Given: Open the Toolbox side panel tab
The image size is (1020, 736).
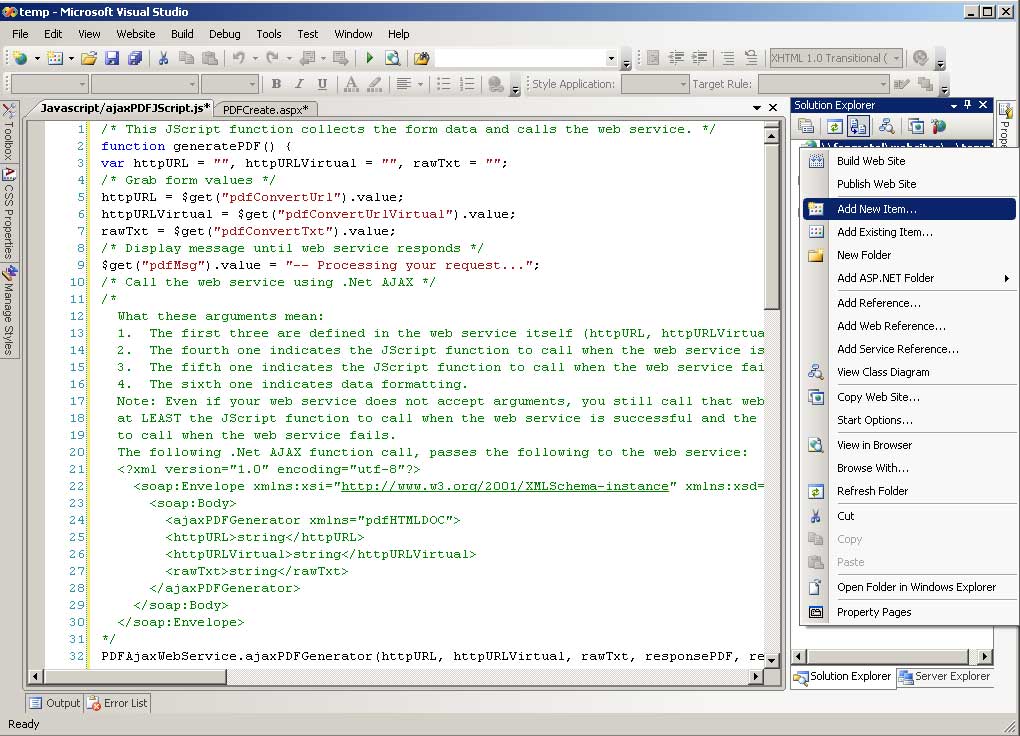Looking at the screenshot, I should (x=8, y=133).
